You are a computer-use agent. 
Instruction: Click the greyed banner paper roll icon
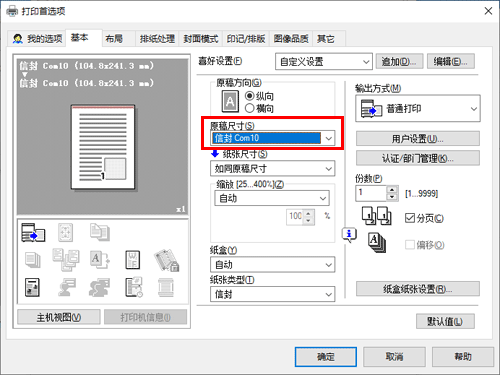point(166,287)
